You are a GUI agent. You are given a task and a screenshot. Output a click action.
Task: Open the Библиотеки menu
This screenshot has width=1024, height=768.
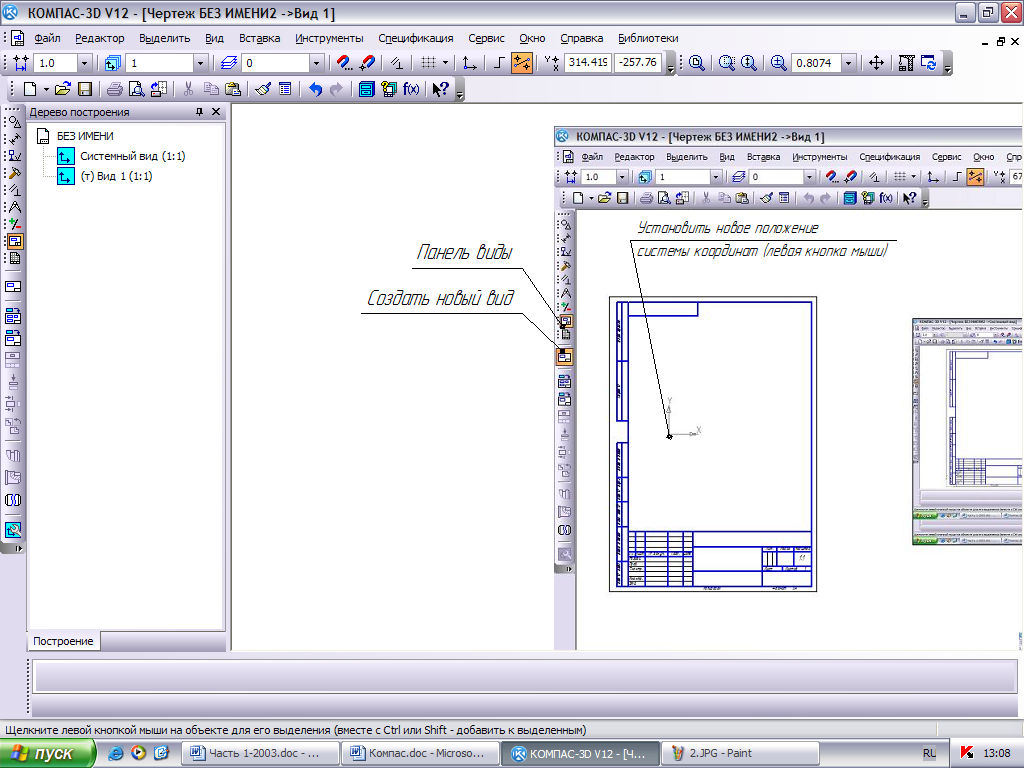click(x=648, y=39)
